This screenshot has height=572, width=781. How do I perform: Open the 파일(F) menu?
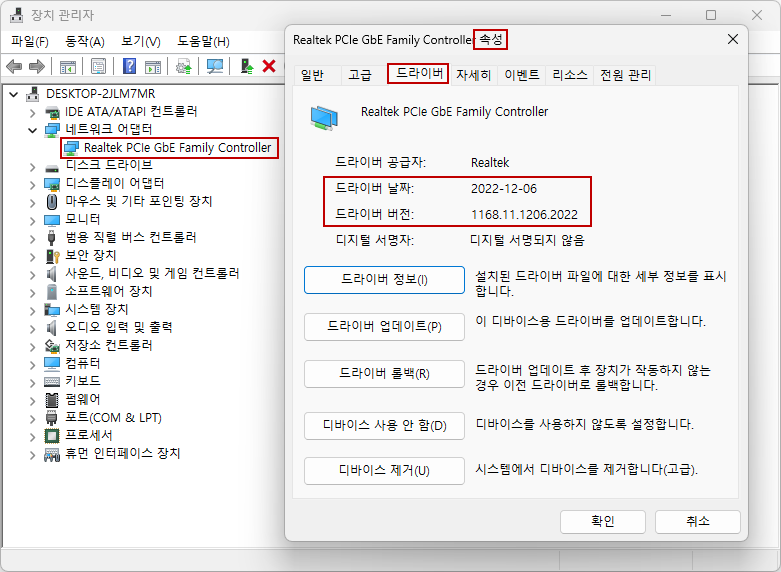point(30,41)
